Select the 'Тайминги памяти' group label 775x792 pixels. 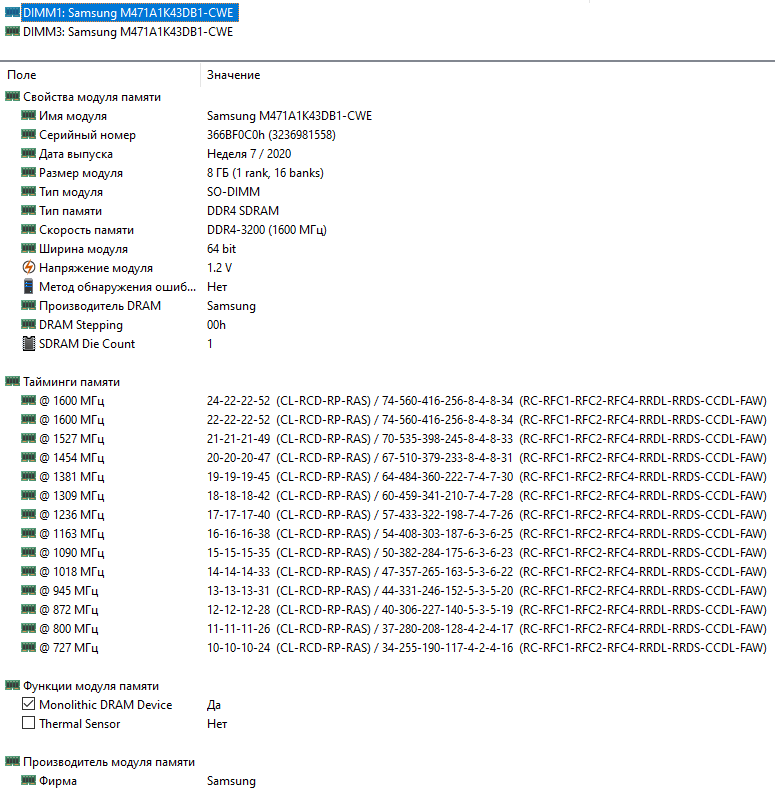coord(71,382)
